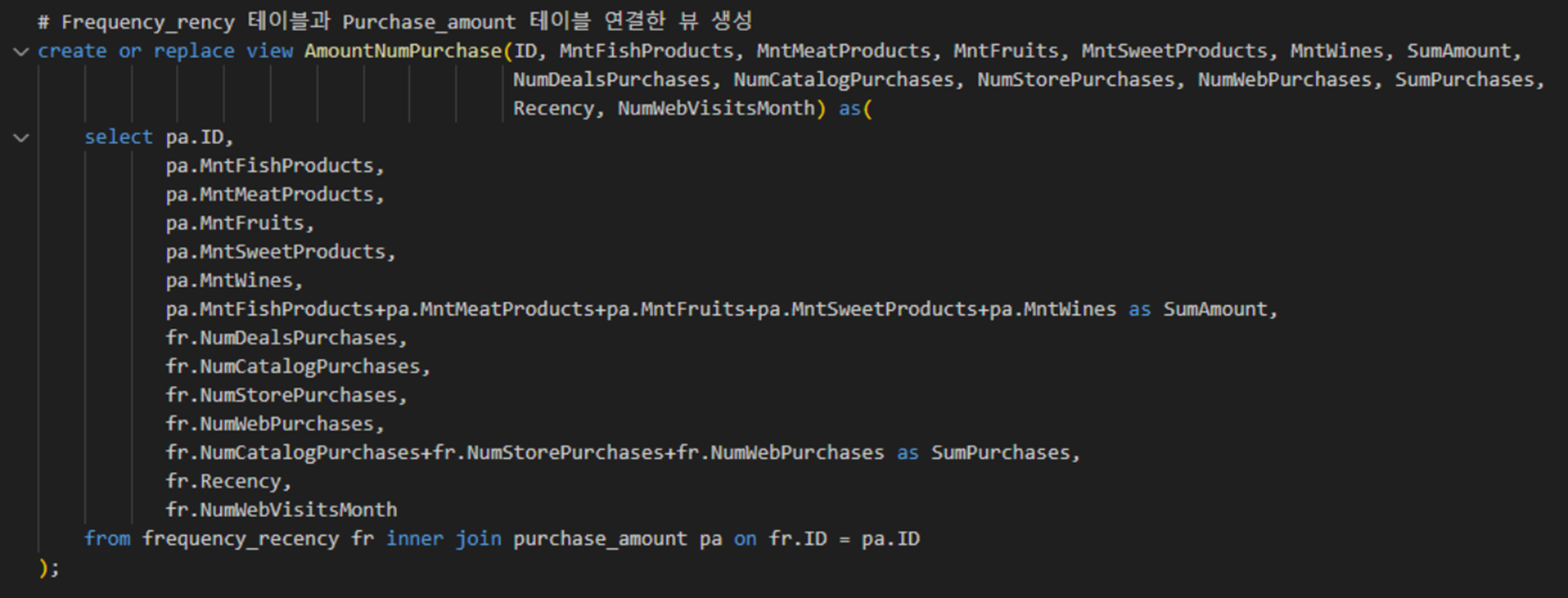Viewport: 1568px width, 598px height.
Task: Click the line 'fr.NumWebPurchases,'
Action: 275,424
